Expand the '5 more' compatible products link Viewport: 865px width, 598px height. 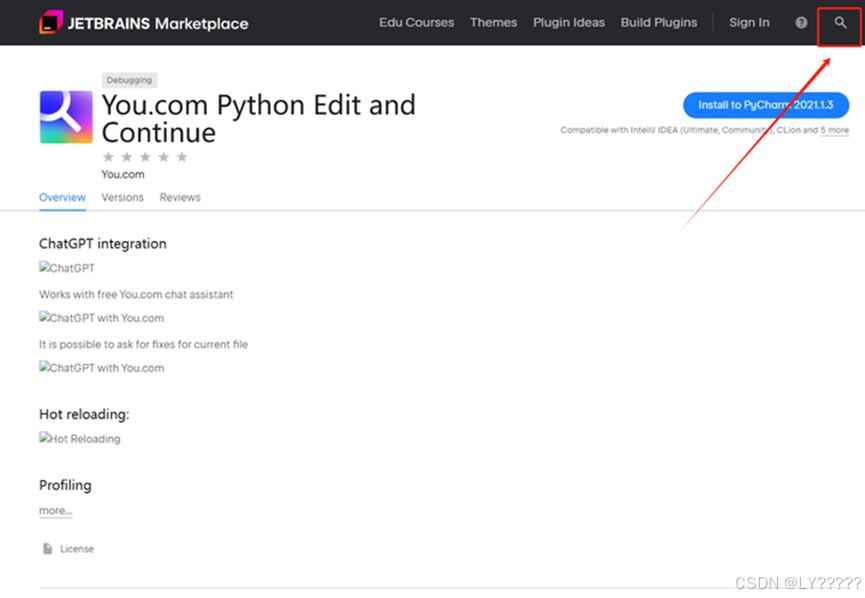(x=834, y=130)
